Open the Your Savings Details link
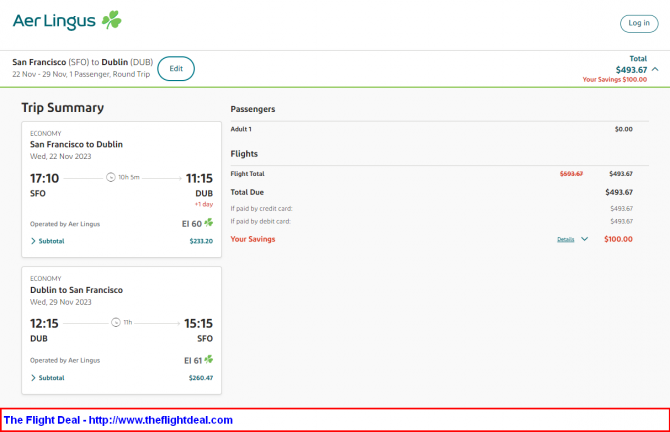The width and height of the screenshot is (670, 432). click(x=565, y=239)
